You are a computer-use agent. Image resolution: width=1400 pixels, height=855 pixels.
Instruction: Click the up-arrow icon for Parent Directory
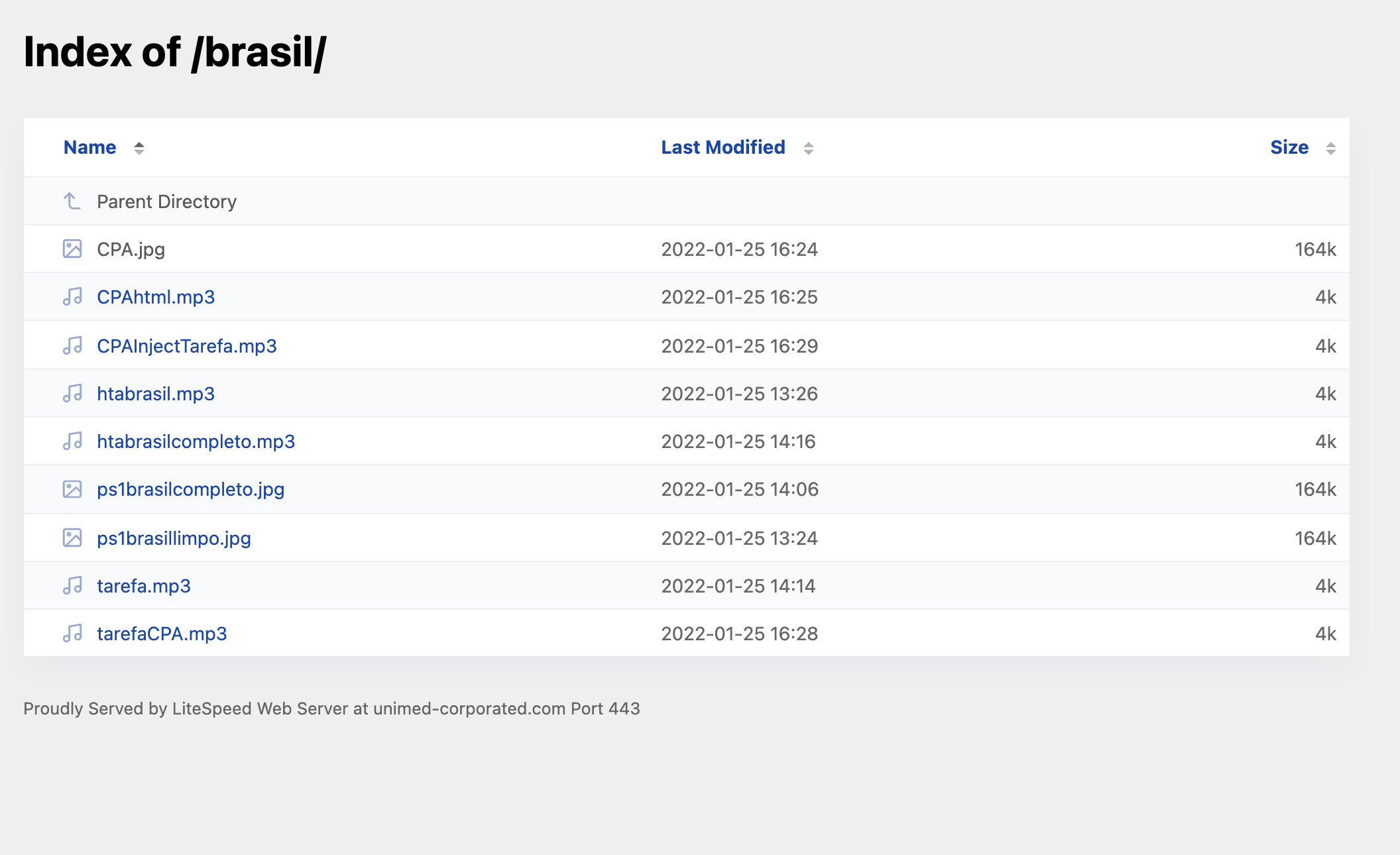tap(72, 201)
